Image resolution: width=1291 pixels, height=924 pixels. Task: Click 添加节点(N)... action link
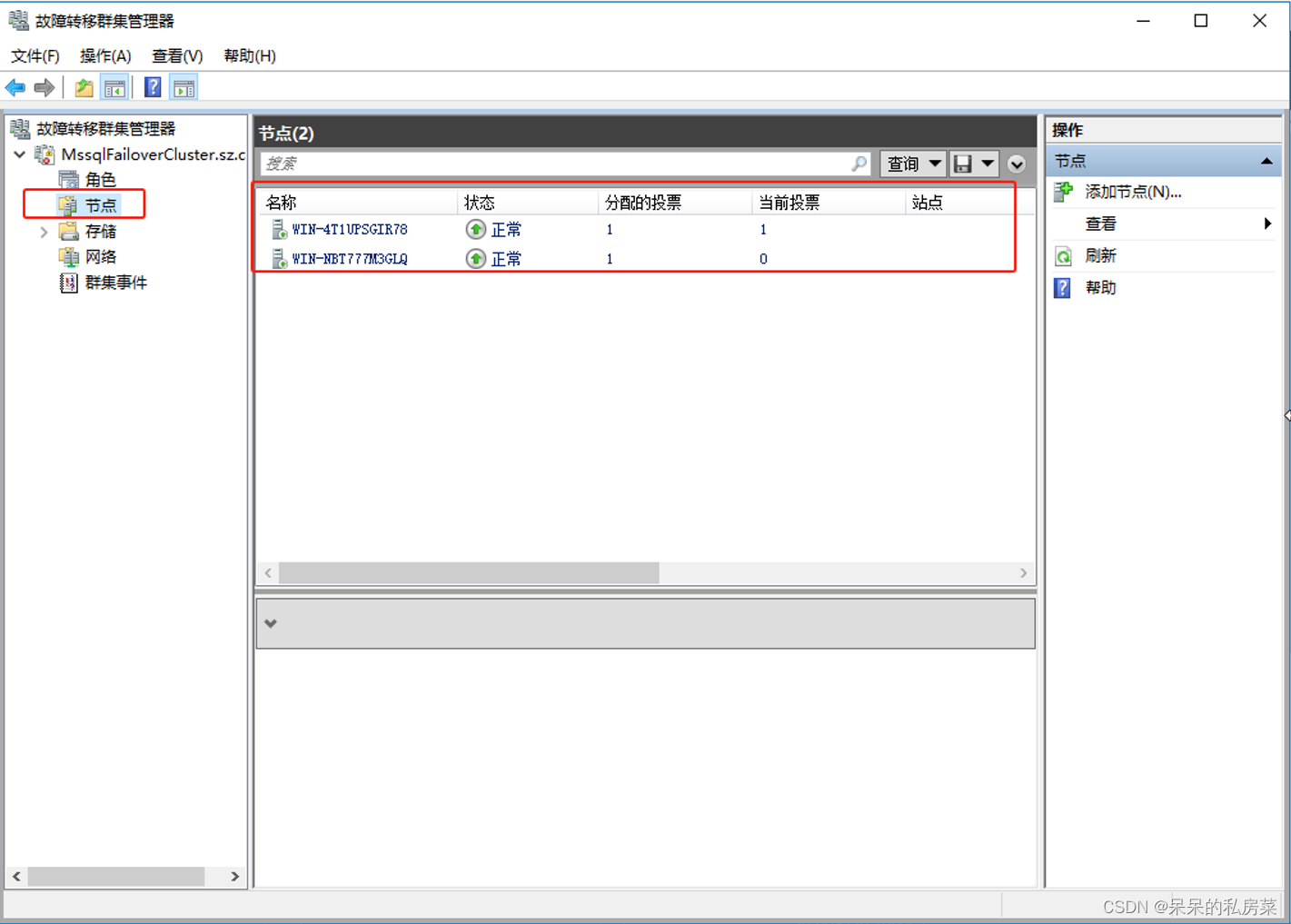pyautogui.click(x=1133, y=192)
